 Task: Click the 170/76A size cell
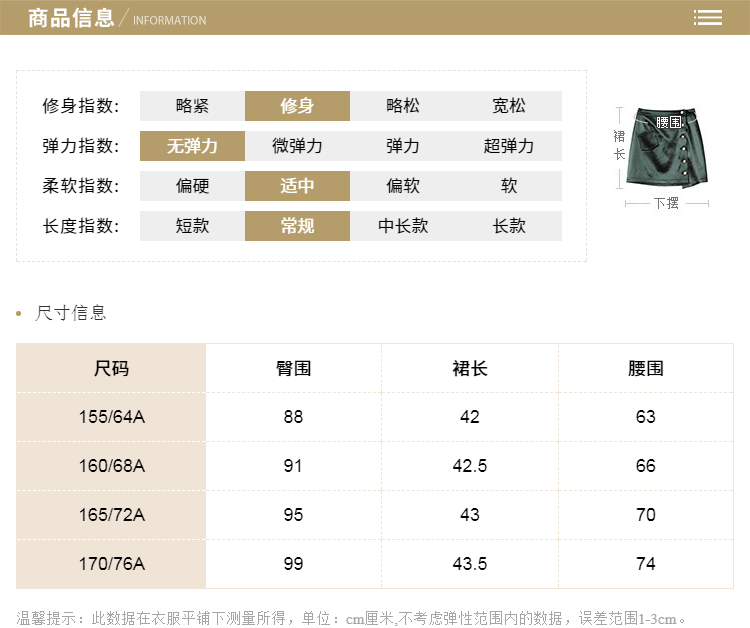[x=111, y=564]
